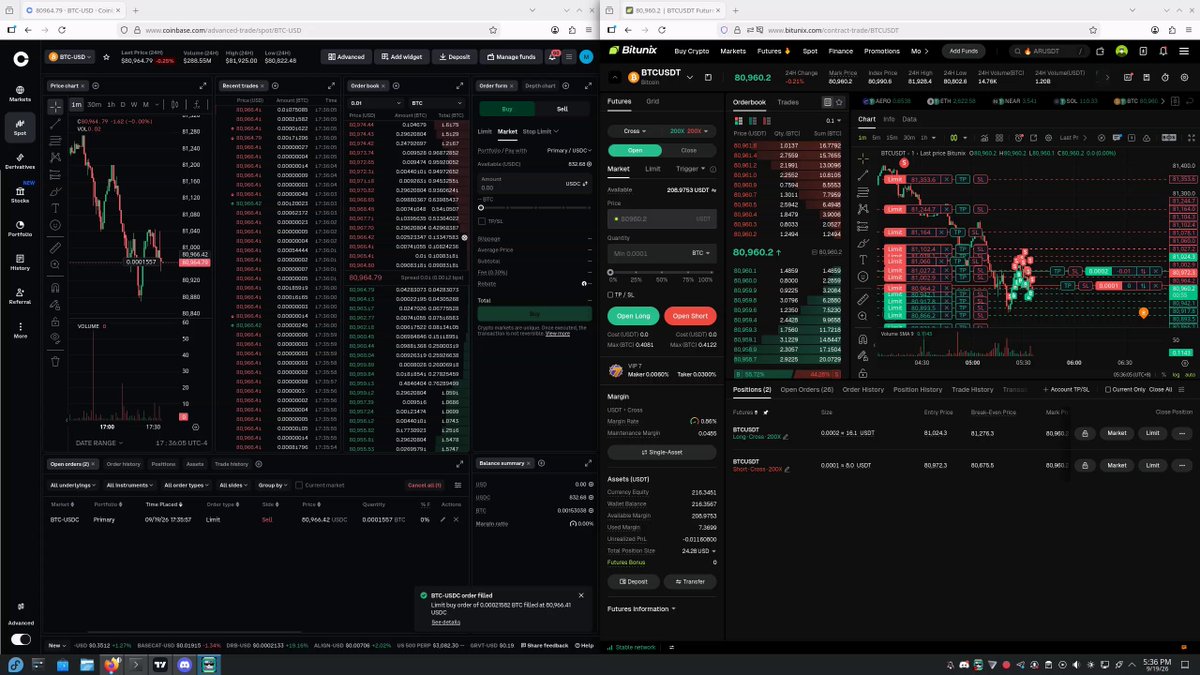This screenshot has height=675, width=1200.
Task: Launch Discord from the taskbar
Action: (185, 664)
